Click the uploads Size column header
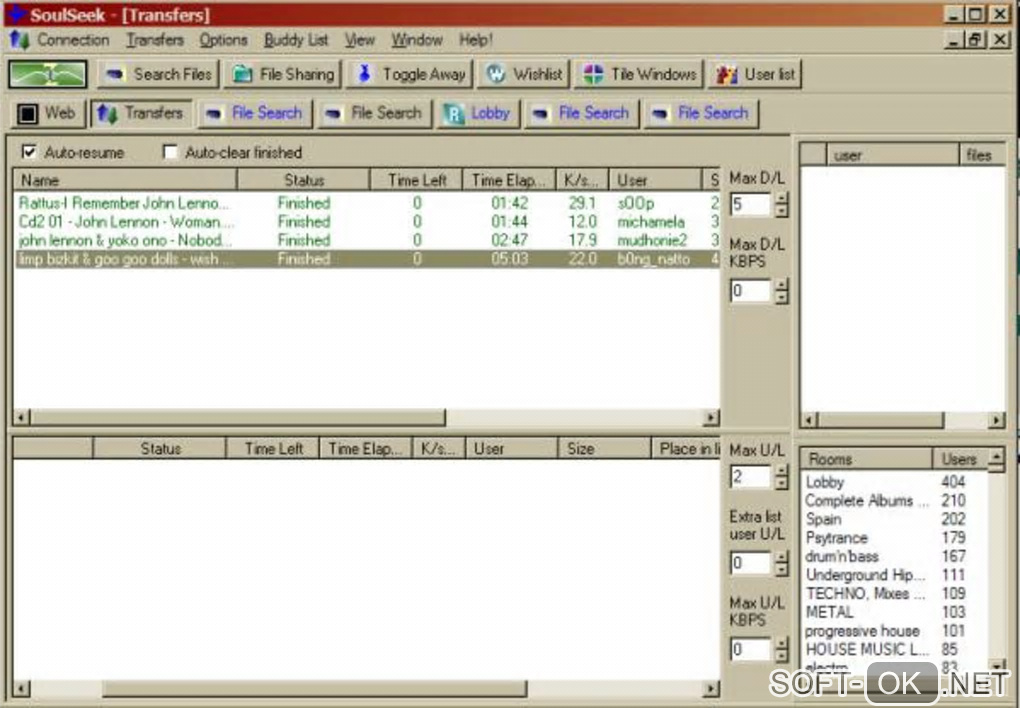Screen dimensions: 1020x708 [x=604, y=448]
